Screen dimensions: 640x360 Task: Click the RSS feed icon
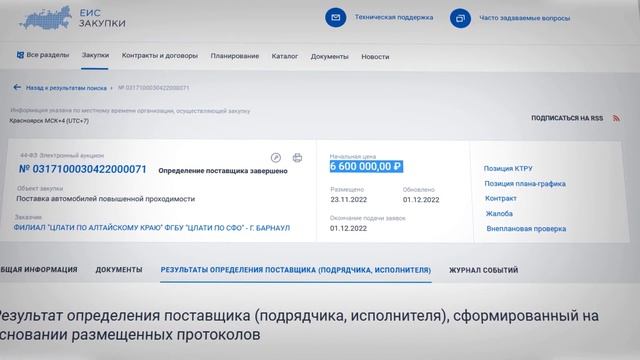point(616,118)
